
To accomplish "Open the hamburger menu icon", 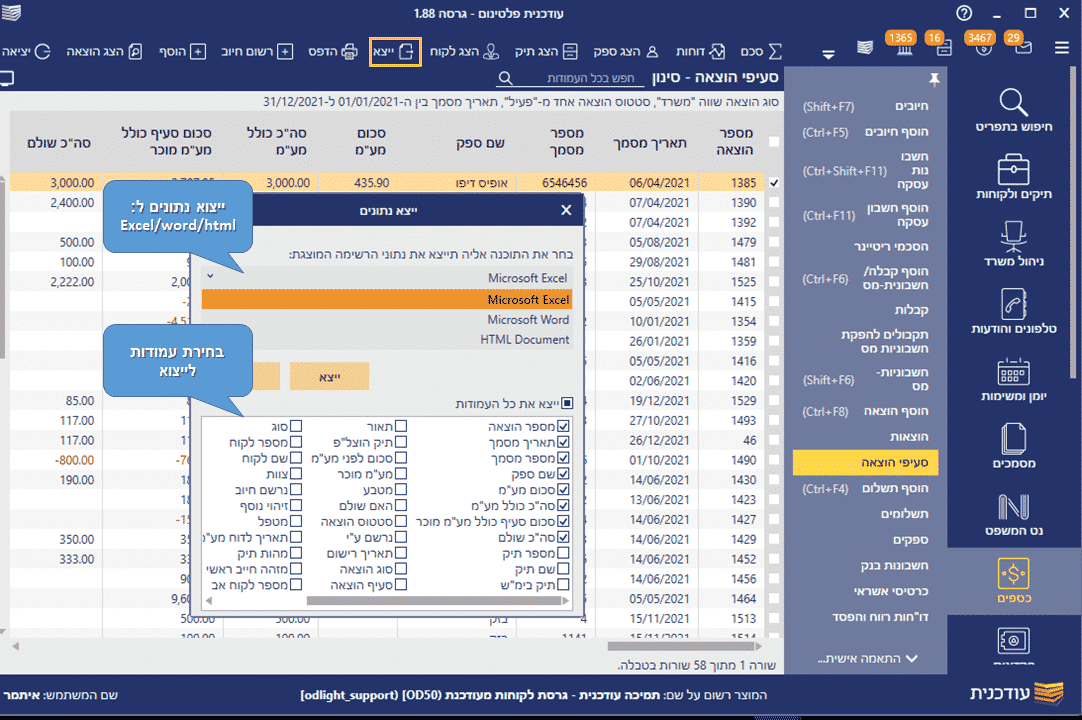I will click(x=1062, y=48).
